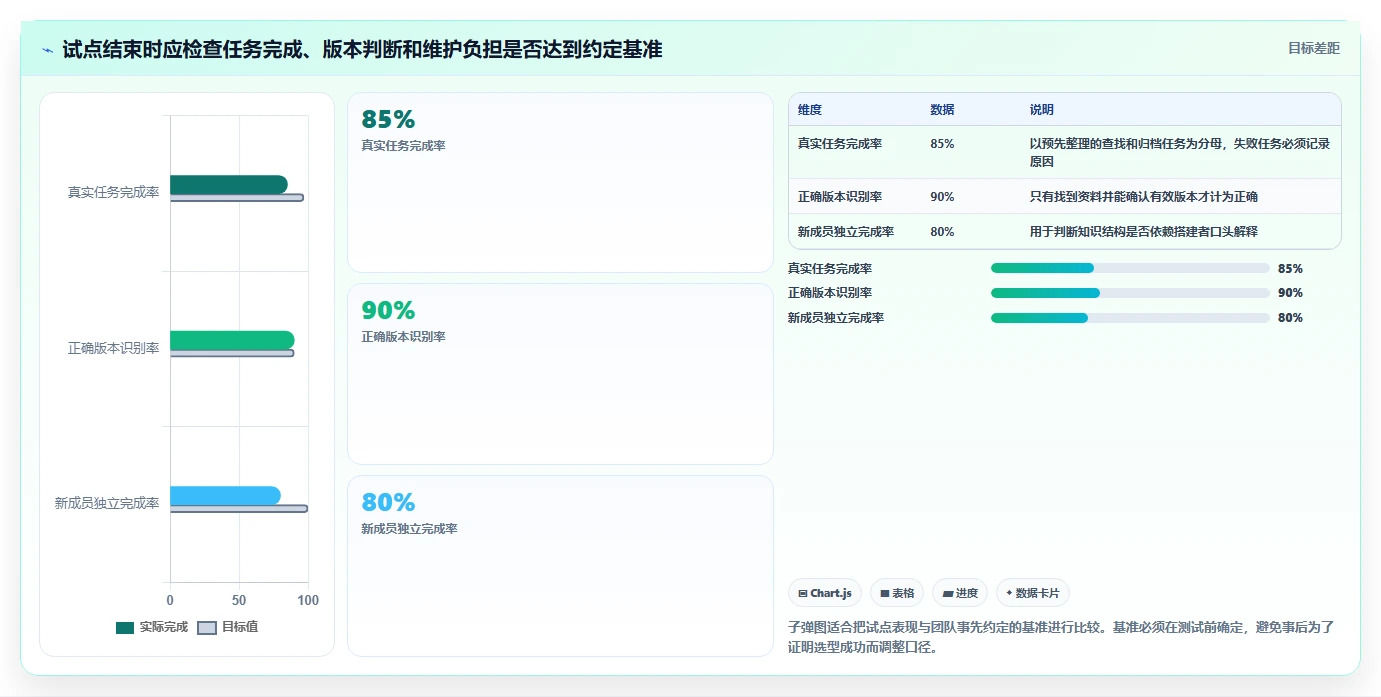Image resolution: width=1381 pixels, height=697 pixels.
Task: Click the 80% value in the table
Action: (x=942, y=231)
